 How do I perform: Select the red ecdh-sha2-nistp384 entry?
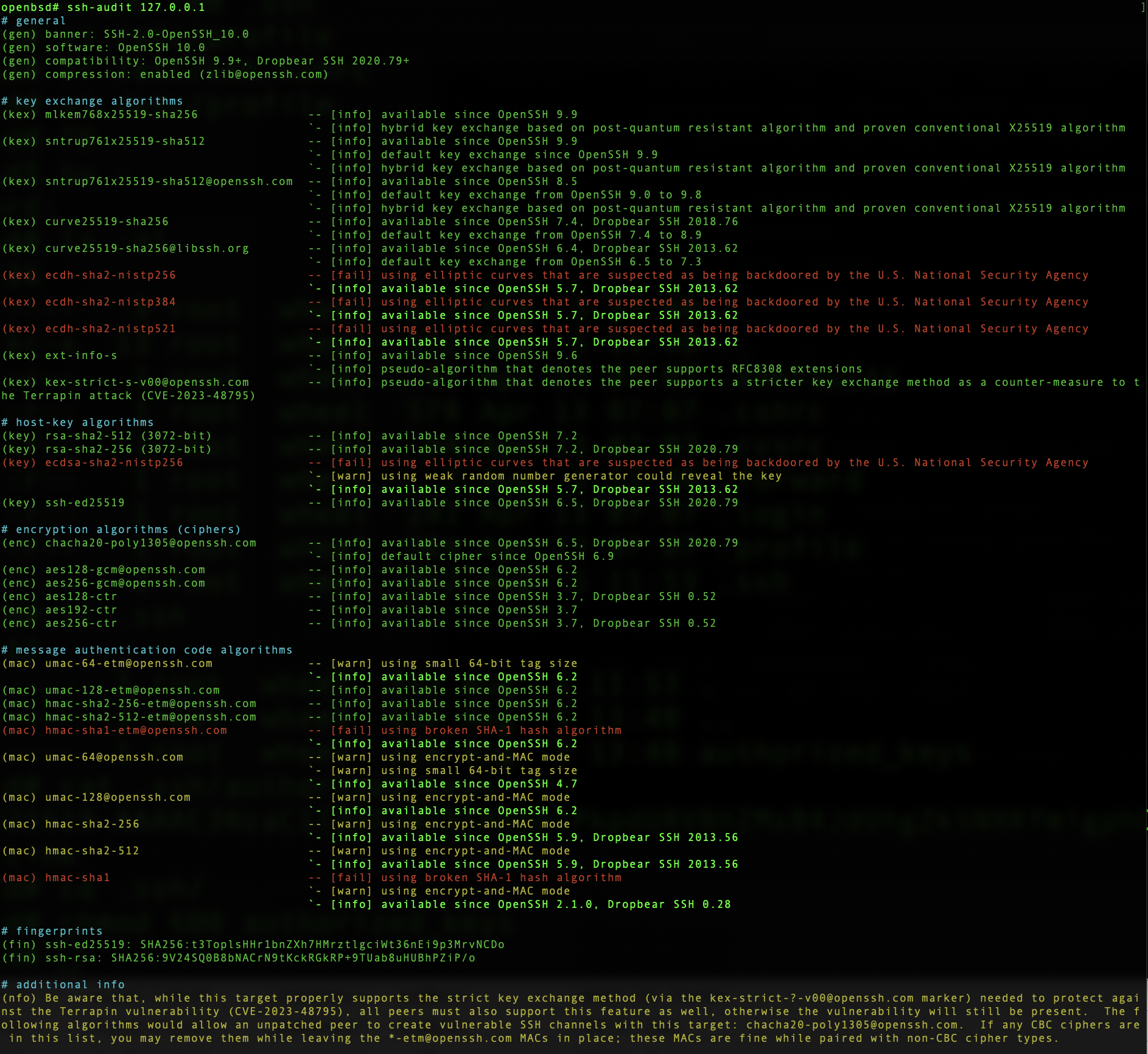point(110,302)
